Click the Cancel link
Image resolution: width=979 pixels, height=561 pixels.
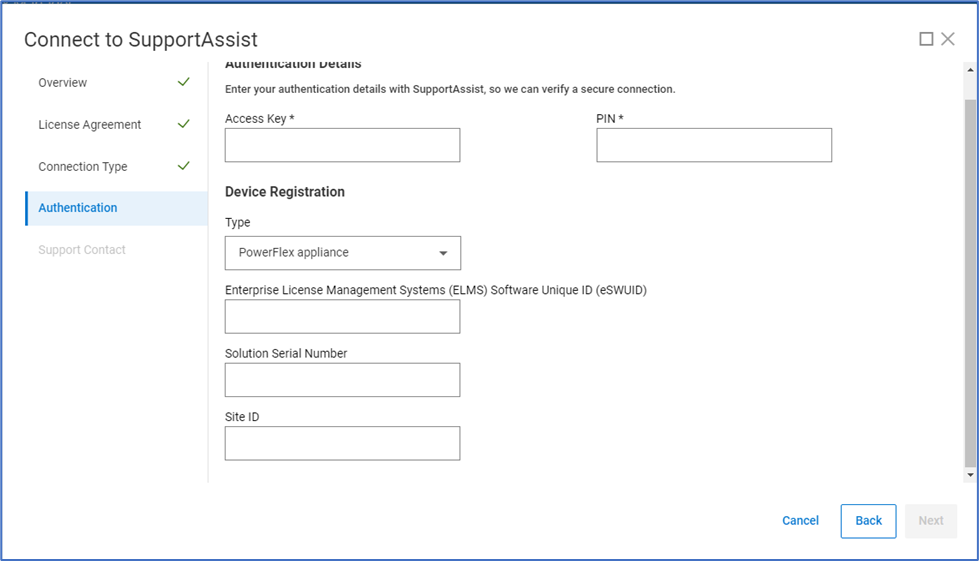pos(800,520)
